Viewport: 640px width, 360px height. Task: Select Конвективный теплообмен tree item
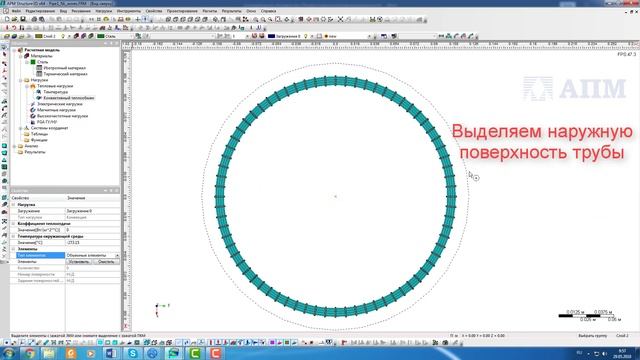click(69, 98)
